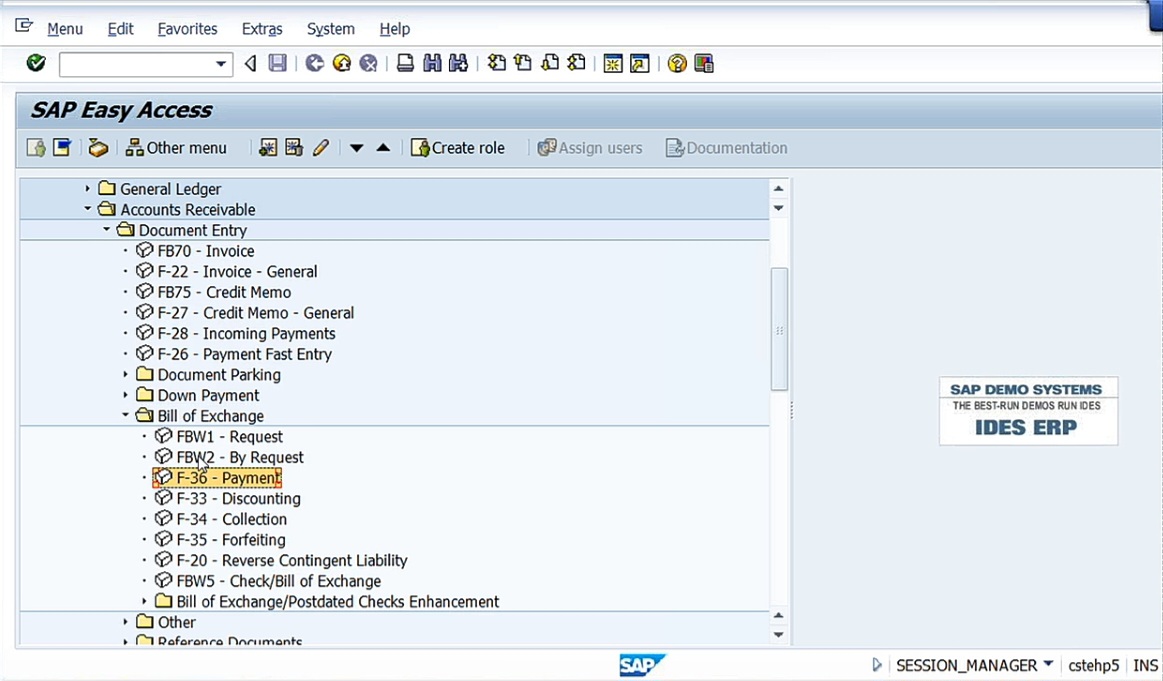1163x681 pixels.
Task: Click the User Menu icon
Action: (36, 148)
